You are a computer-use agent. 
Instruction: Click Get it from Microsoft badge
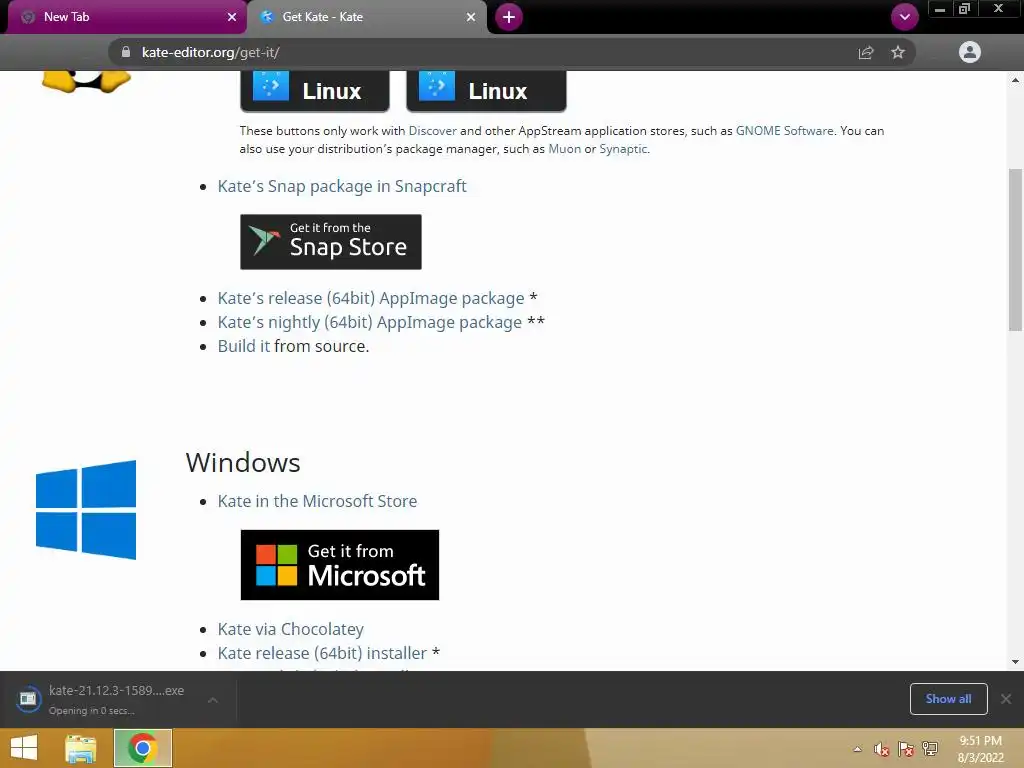tap(340, 565)
